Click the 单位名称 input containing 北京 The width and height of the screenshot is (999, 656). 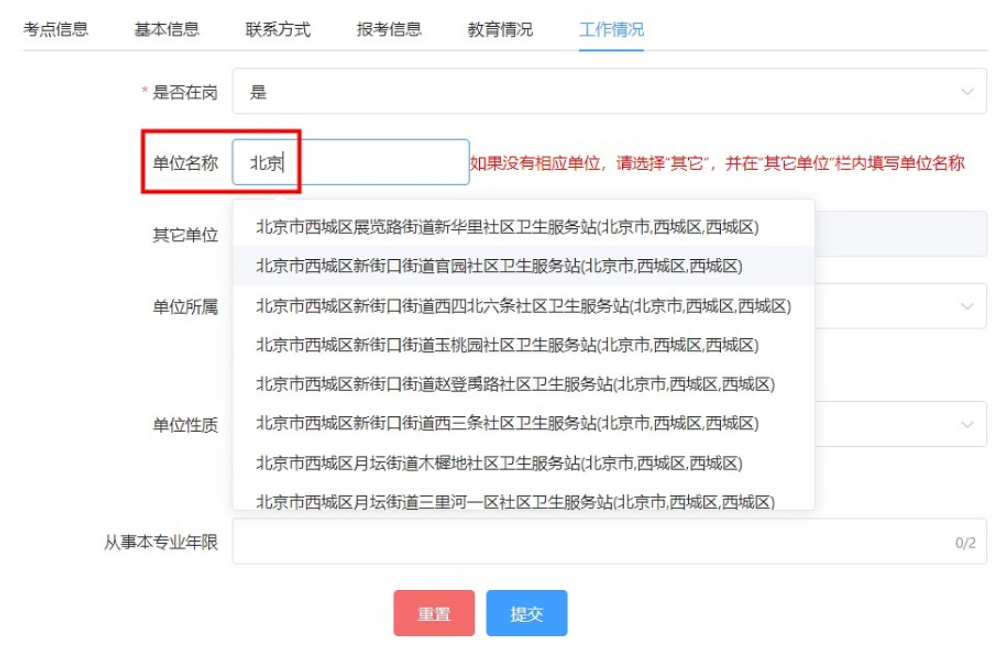pos(351,162)
